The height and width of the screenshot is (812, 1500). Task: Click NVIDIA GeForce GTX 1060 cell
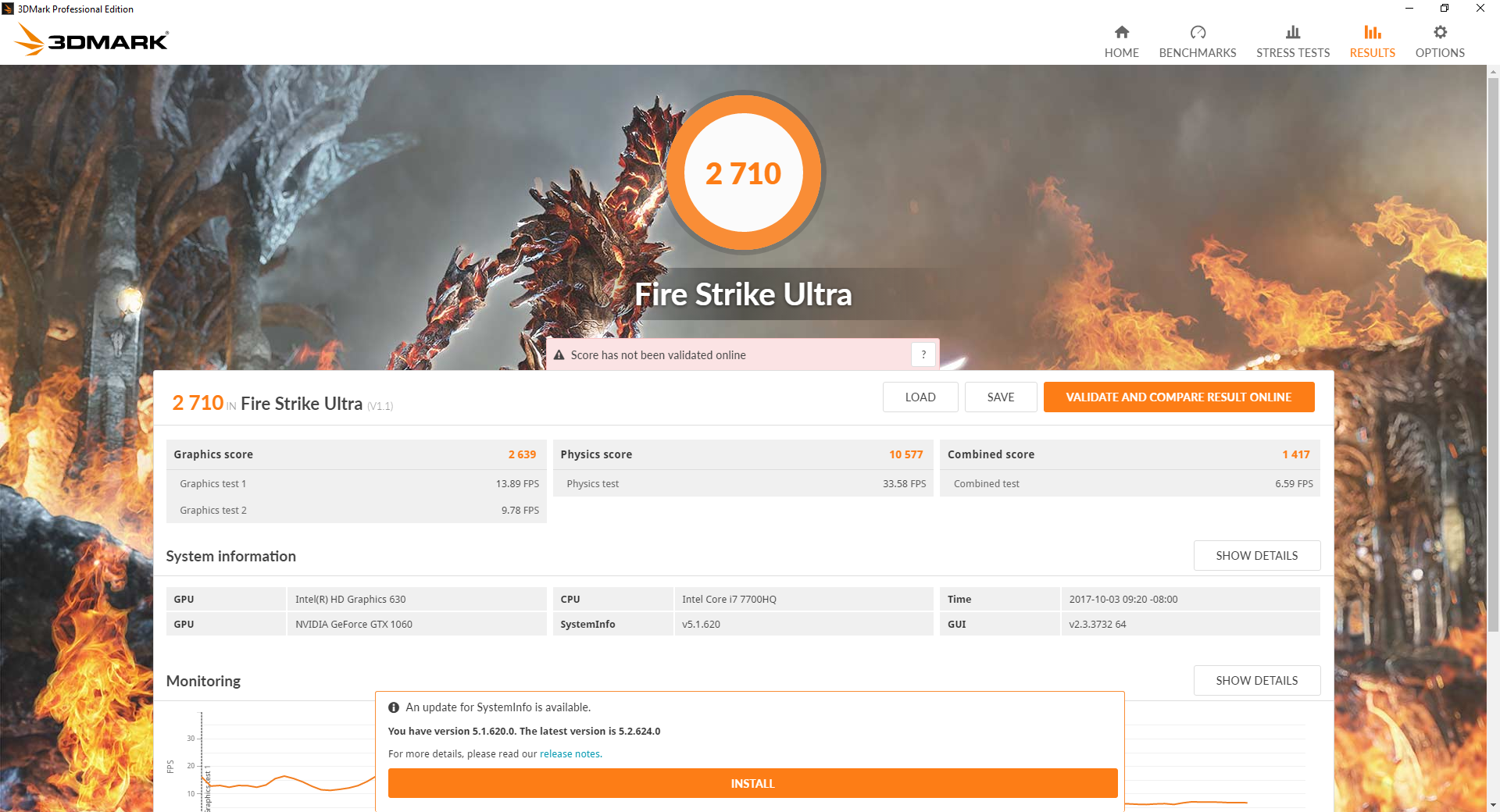coord(416,625)
